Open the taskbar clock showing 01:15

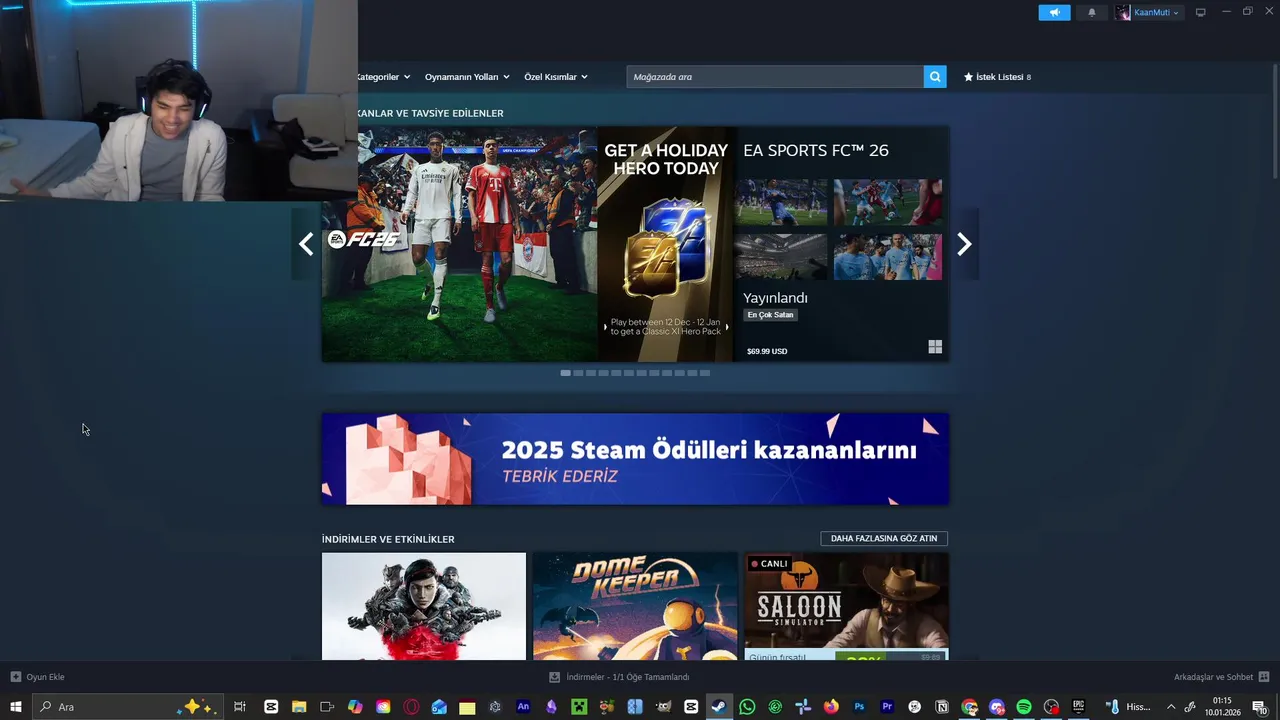(1222, 707)
